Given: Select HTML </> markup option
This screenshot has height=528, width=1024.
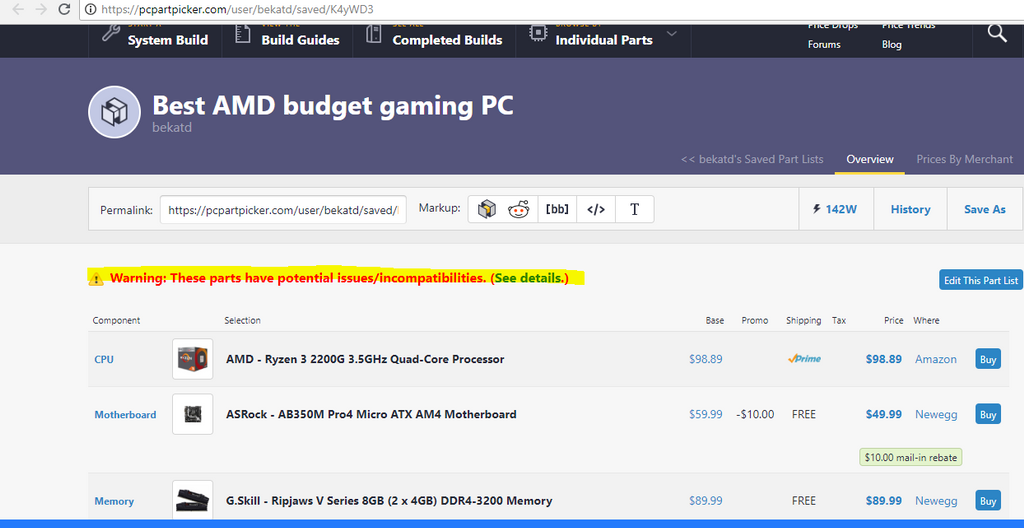Looking at the screenshot, I should pos(596,209).
